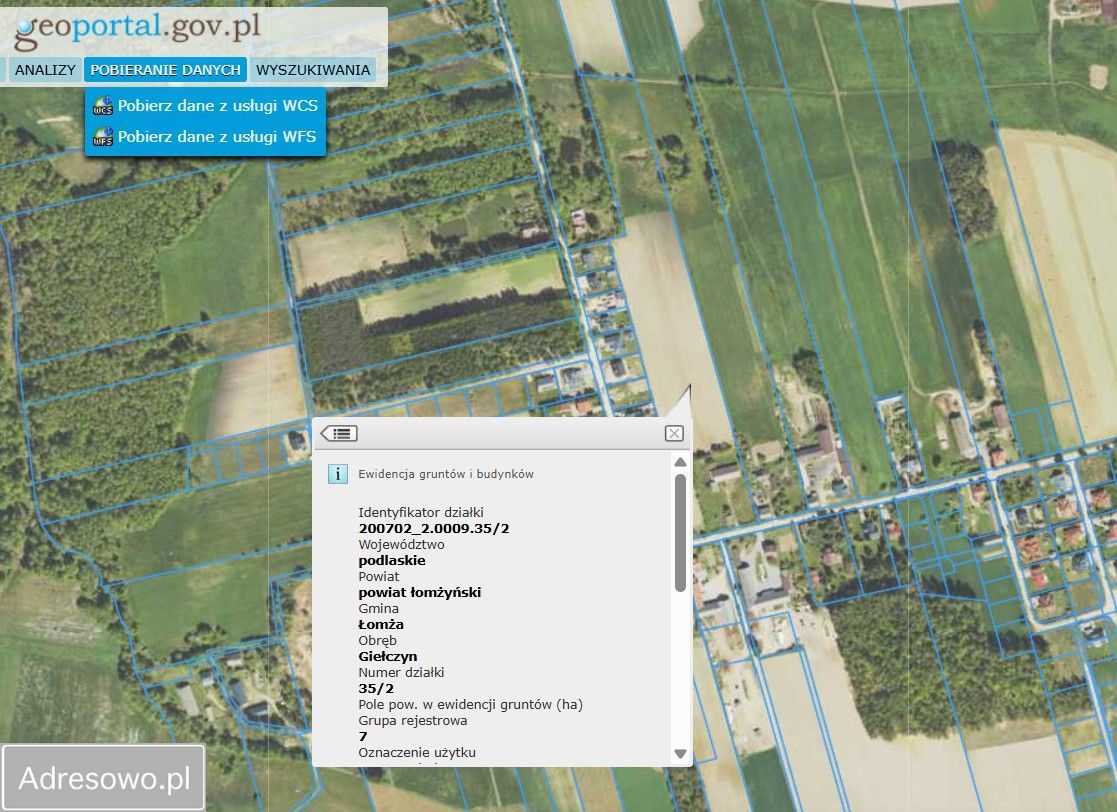
Task: Click the Adresowo.pl watermark badge
Action: [x=104, y=778]
